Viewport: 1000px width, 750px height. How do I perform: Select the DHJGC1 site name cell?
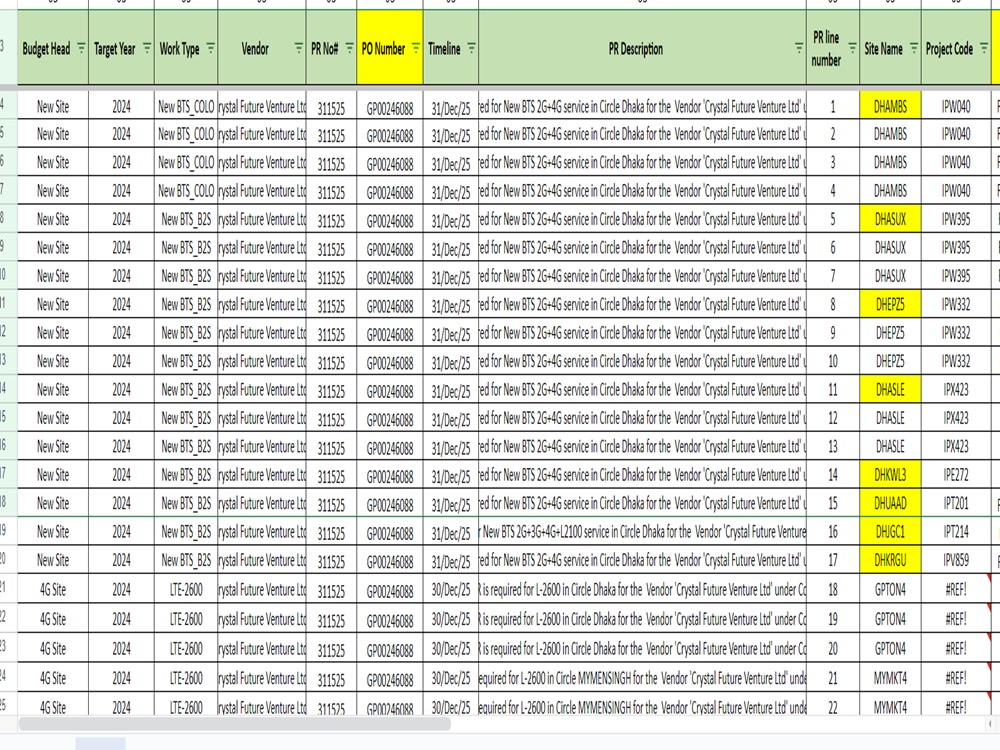pos(890,531)
